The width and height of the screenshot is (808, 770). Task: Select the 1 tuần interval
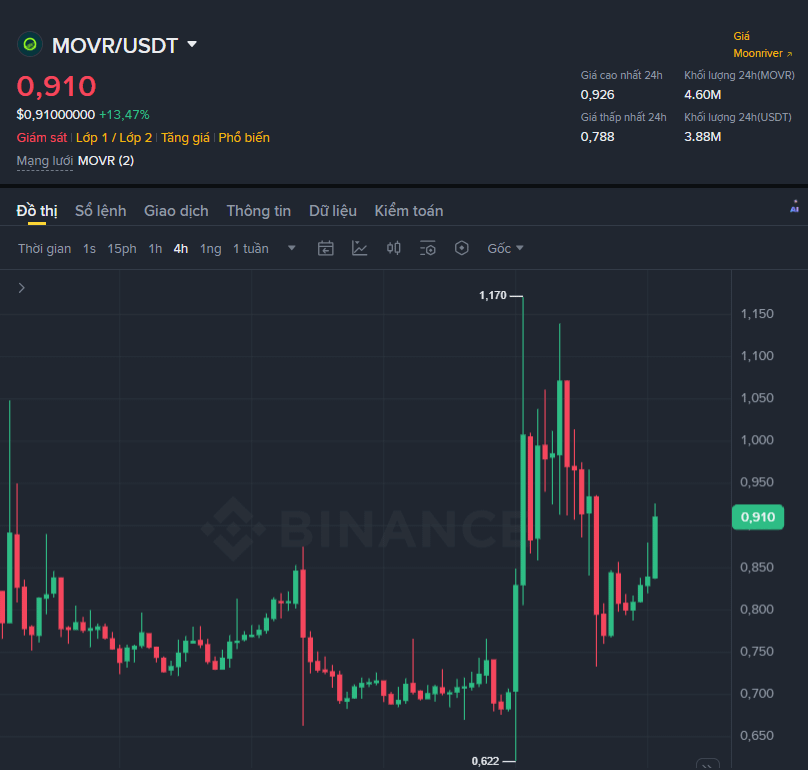(x=250, y=248)
